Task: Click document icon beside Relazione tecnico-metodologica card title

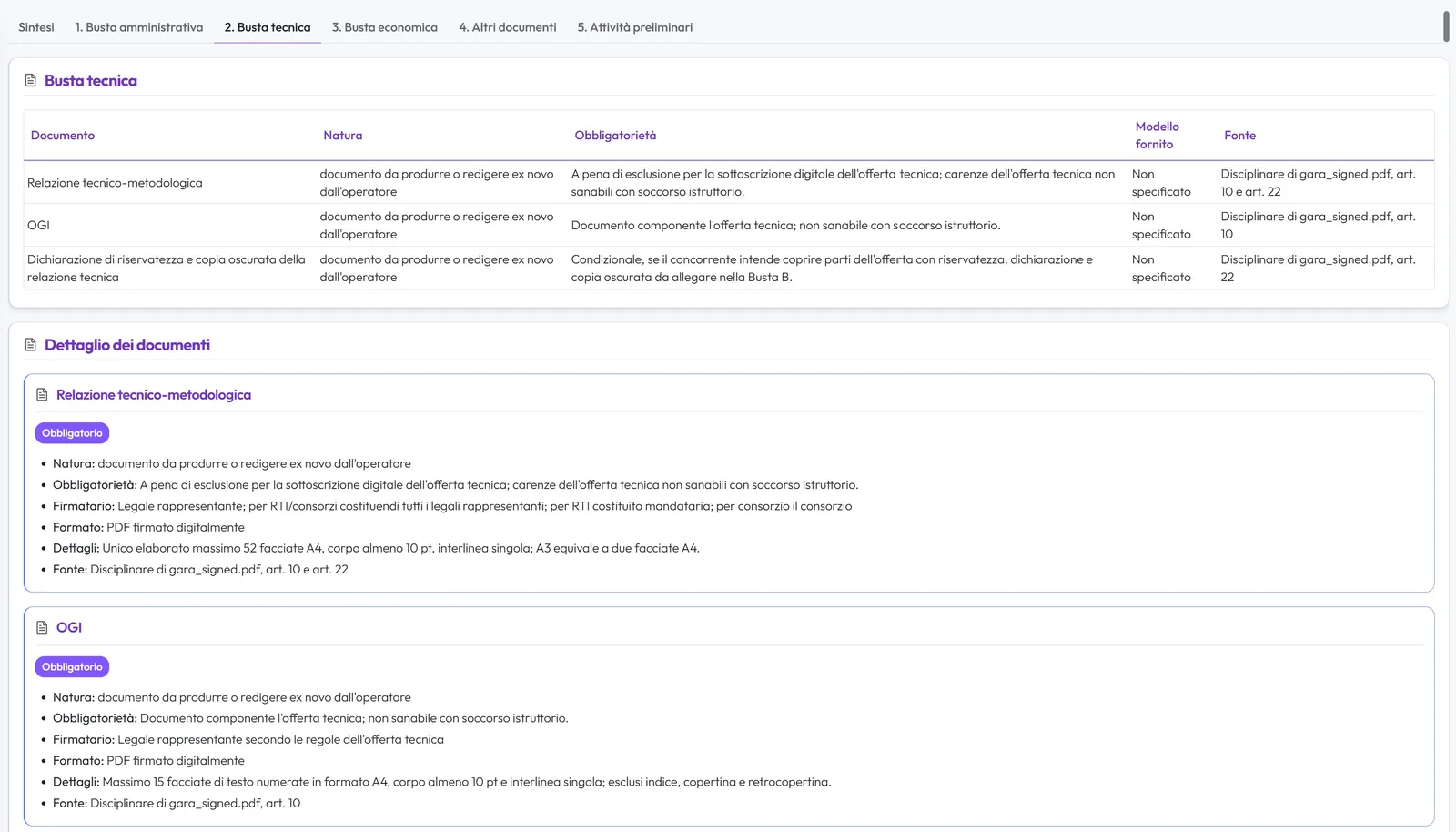Action: point(42,395)
